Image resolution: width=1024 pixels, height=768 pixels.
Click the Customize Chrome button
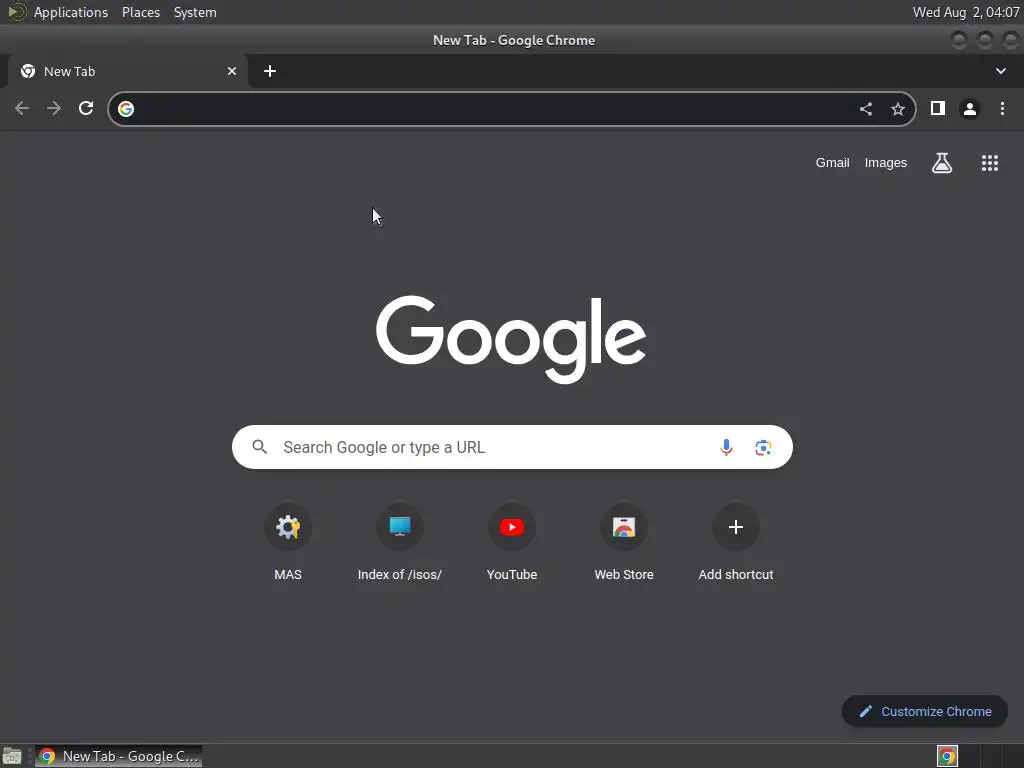(925, 711)
